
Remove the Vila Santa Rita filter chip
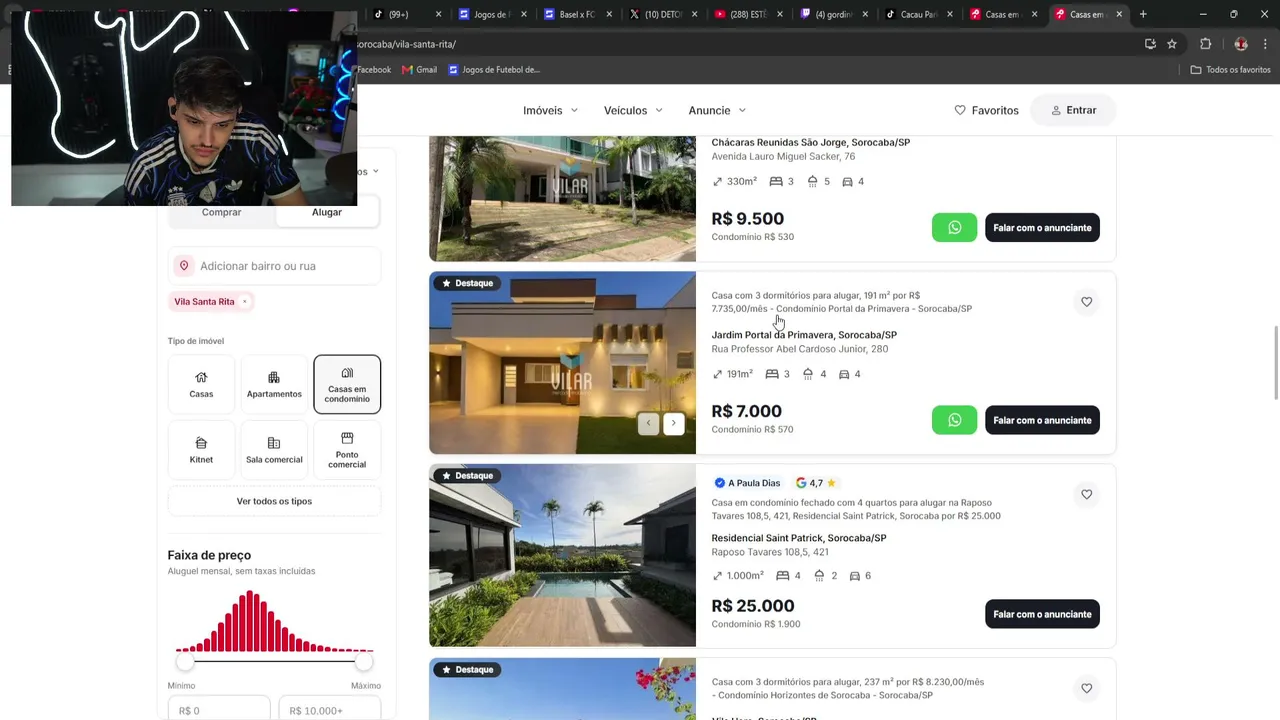tap(244, 302)
